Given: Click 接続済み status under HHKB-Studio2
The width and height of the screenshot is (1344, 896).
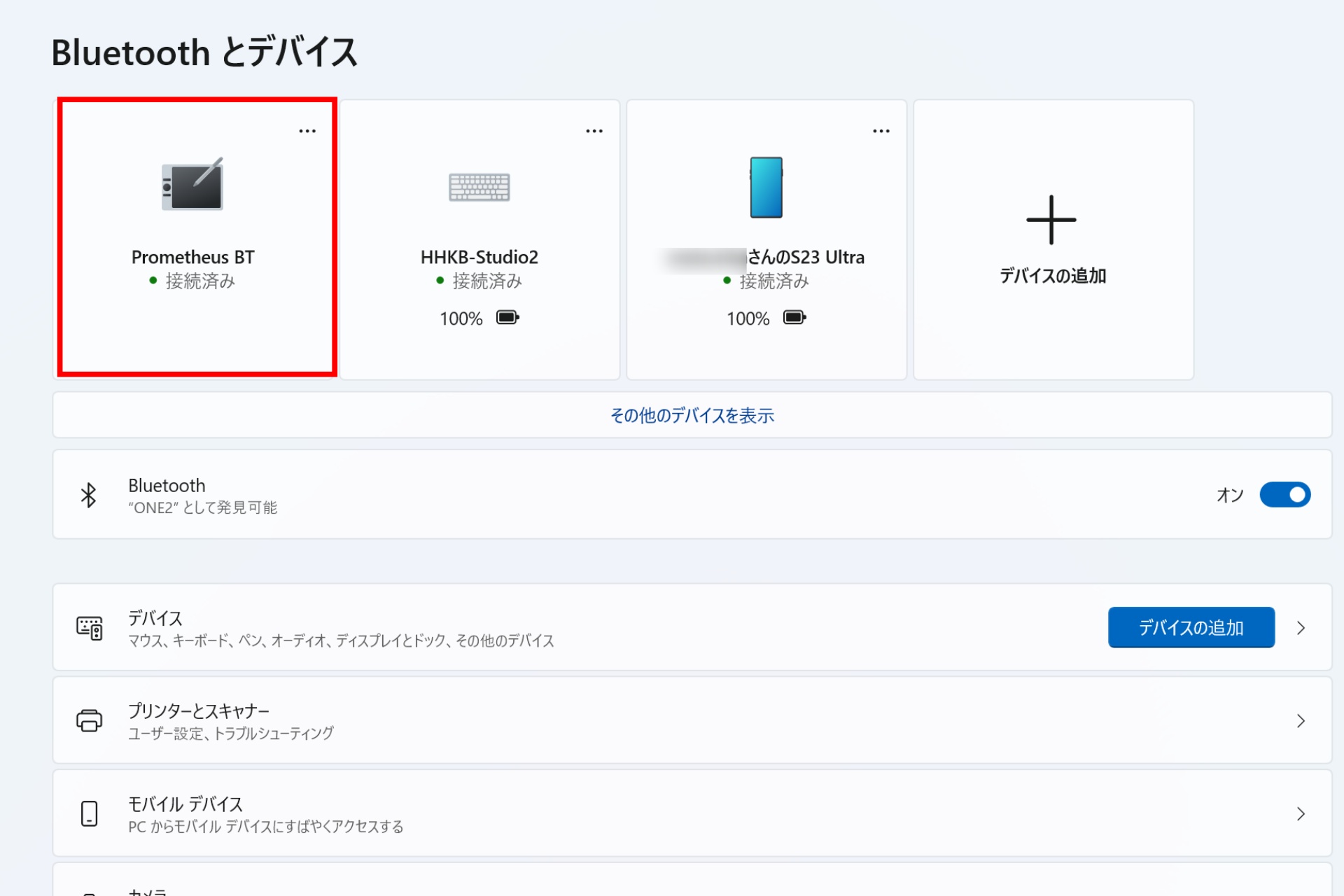Looking at the screenshot, I should 487,281.
